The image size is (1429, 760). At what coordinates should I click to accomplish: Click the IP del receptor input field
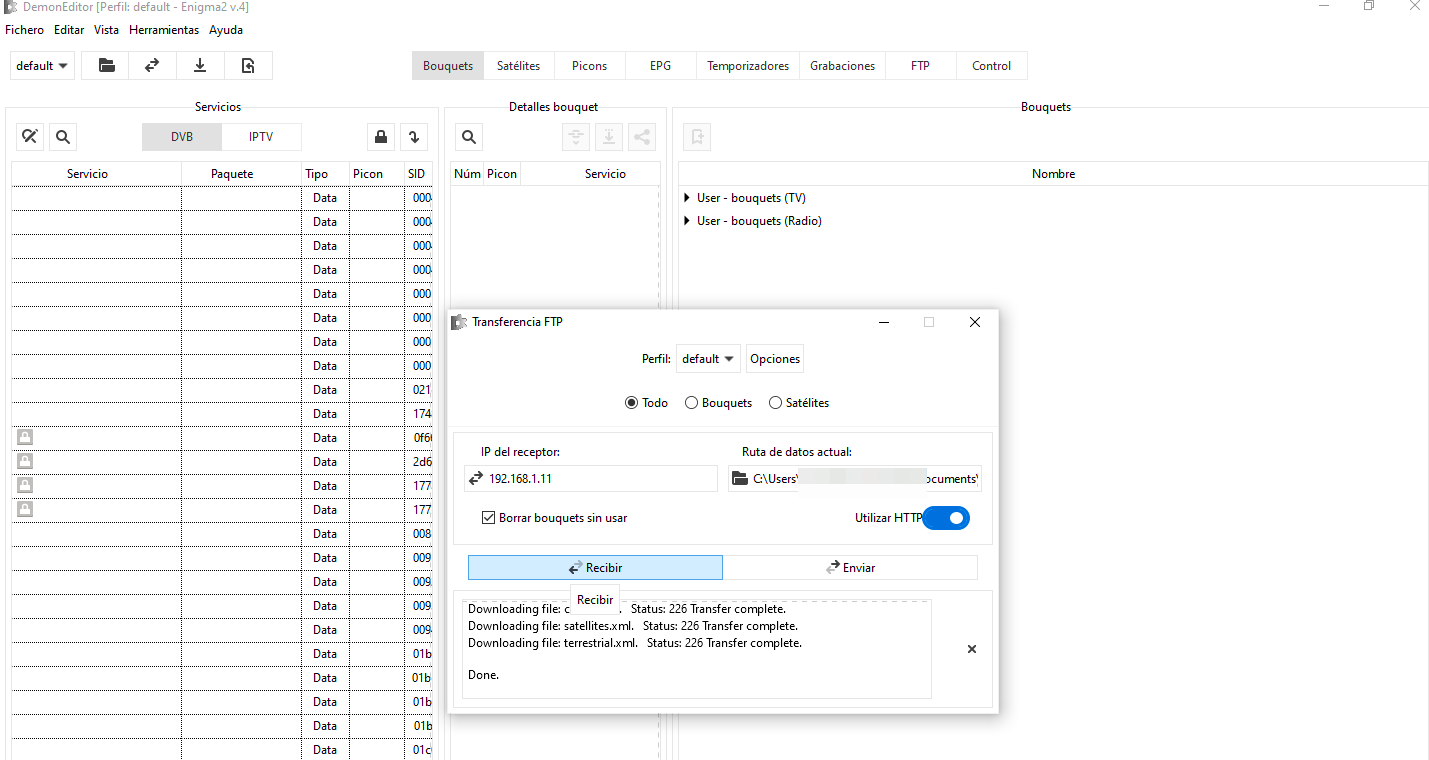coord(600,479)
